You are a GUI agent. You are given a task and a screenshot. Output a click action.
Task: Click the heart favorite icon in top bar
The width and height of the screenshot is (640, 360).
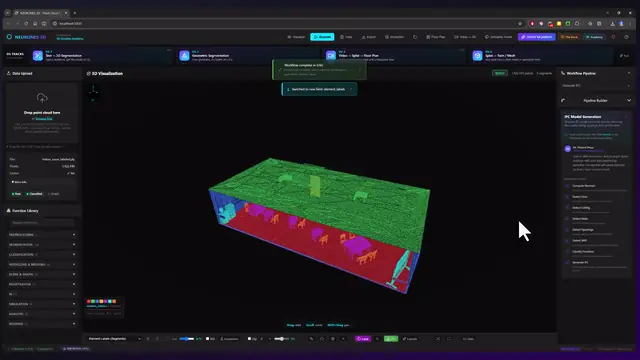613,37
